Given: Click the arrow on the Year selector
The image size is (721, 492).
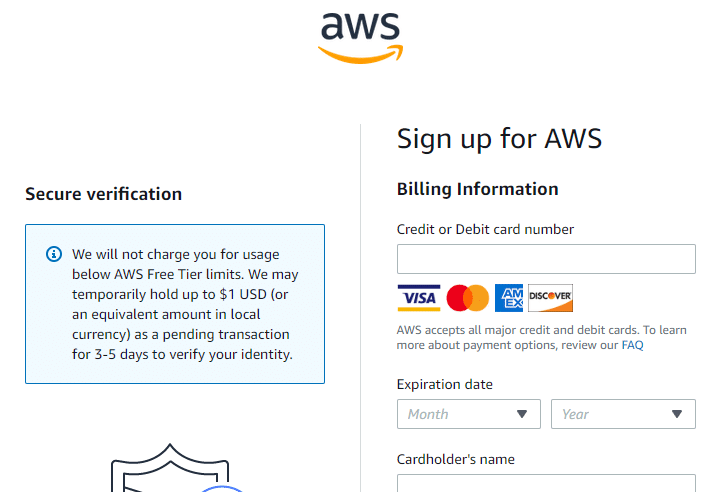Looking at the screenshot, I should point(677,414).
